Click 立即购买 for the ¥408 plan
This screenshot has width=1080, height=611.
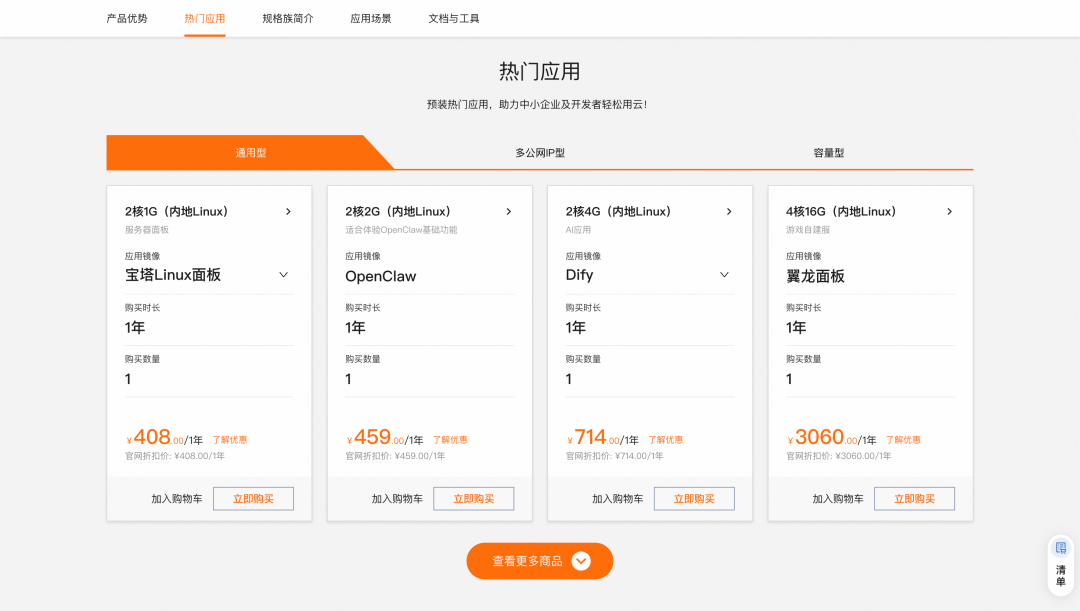tap(253, 499)
